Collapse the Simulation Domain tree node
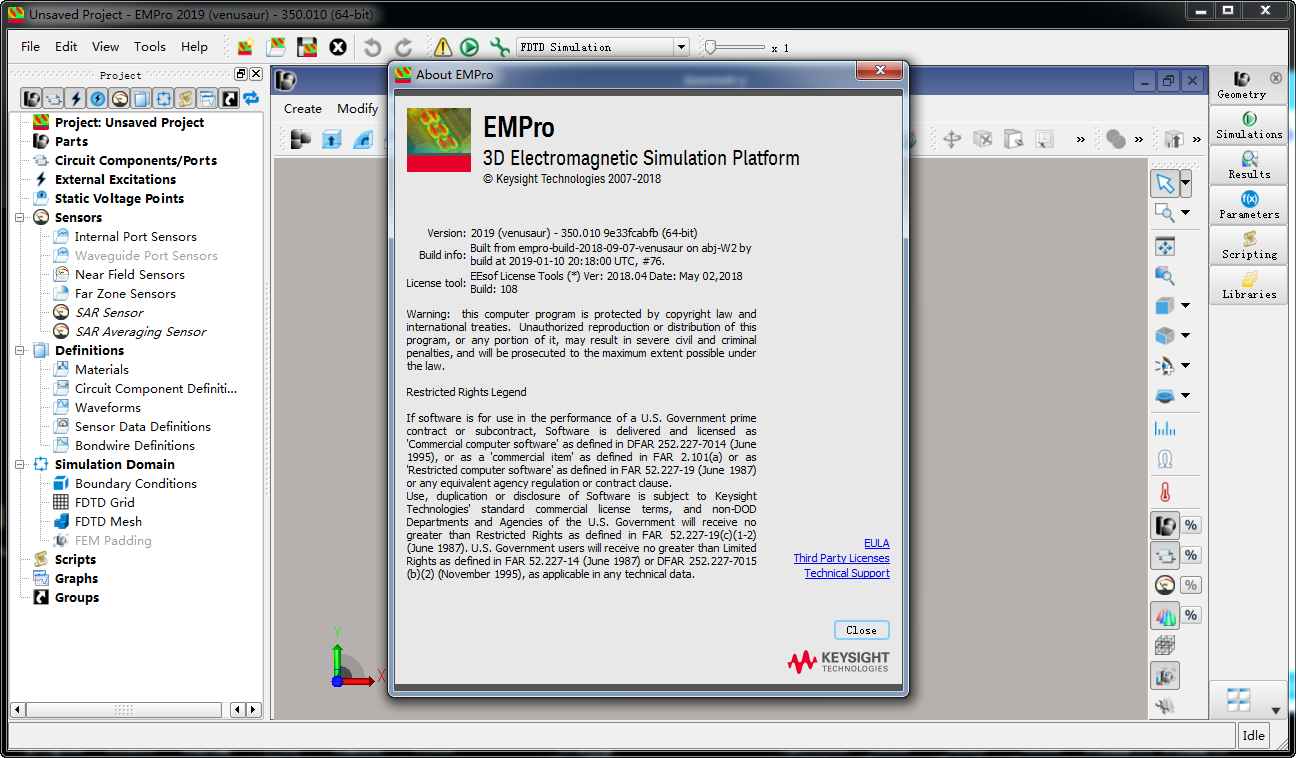Image resolution: width=1296 pixels, height=758 pixels. [19, 464]
